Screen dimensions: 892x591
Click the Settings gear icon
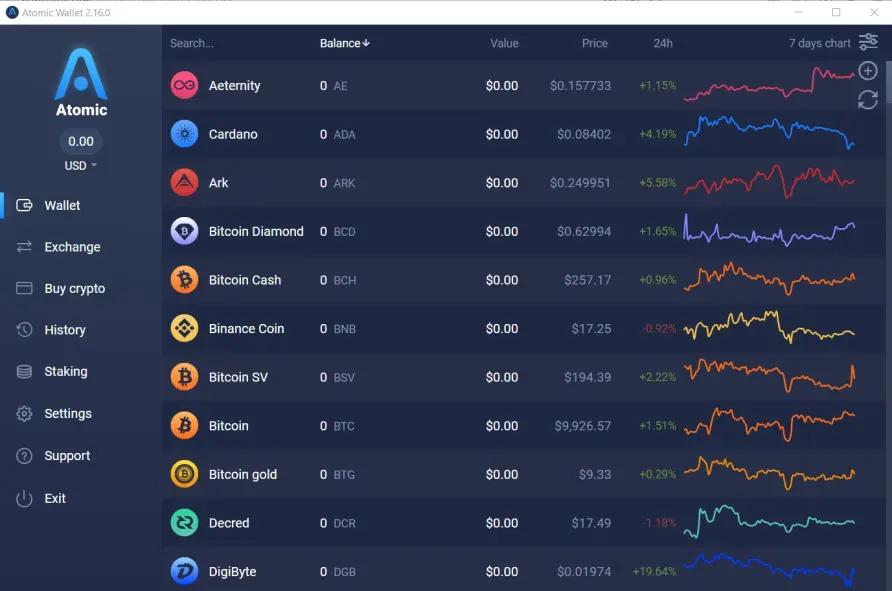(x=24, y=414)
